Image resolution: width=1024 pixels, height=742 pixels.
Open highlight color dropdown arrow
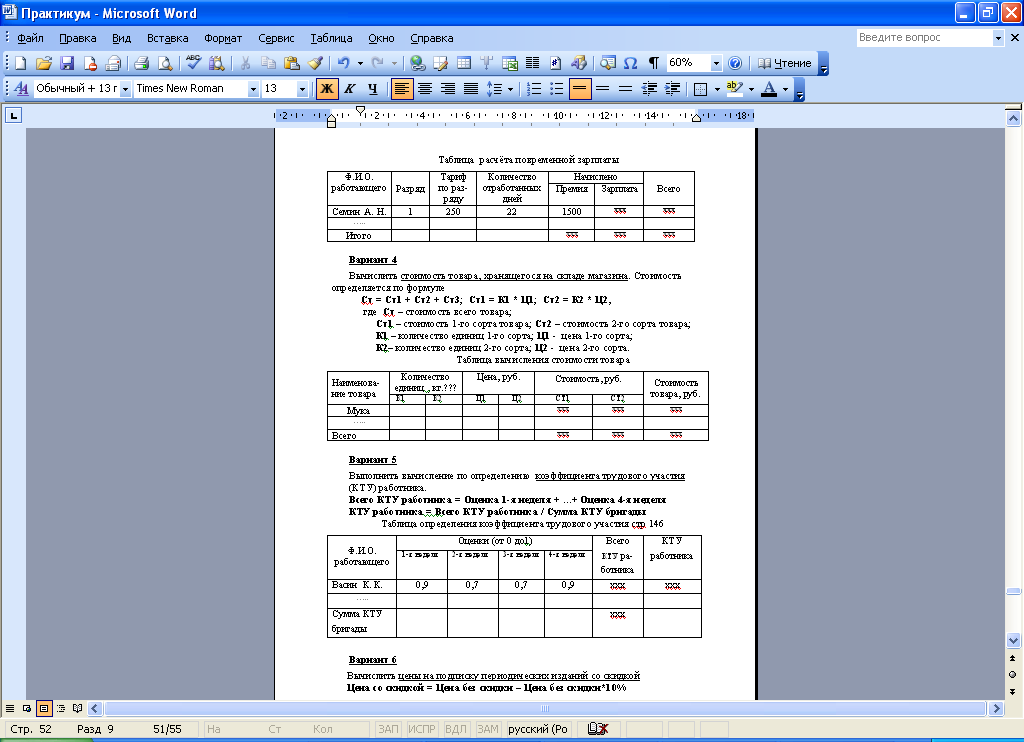tap(751, 88)
